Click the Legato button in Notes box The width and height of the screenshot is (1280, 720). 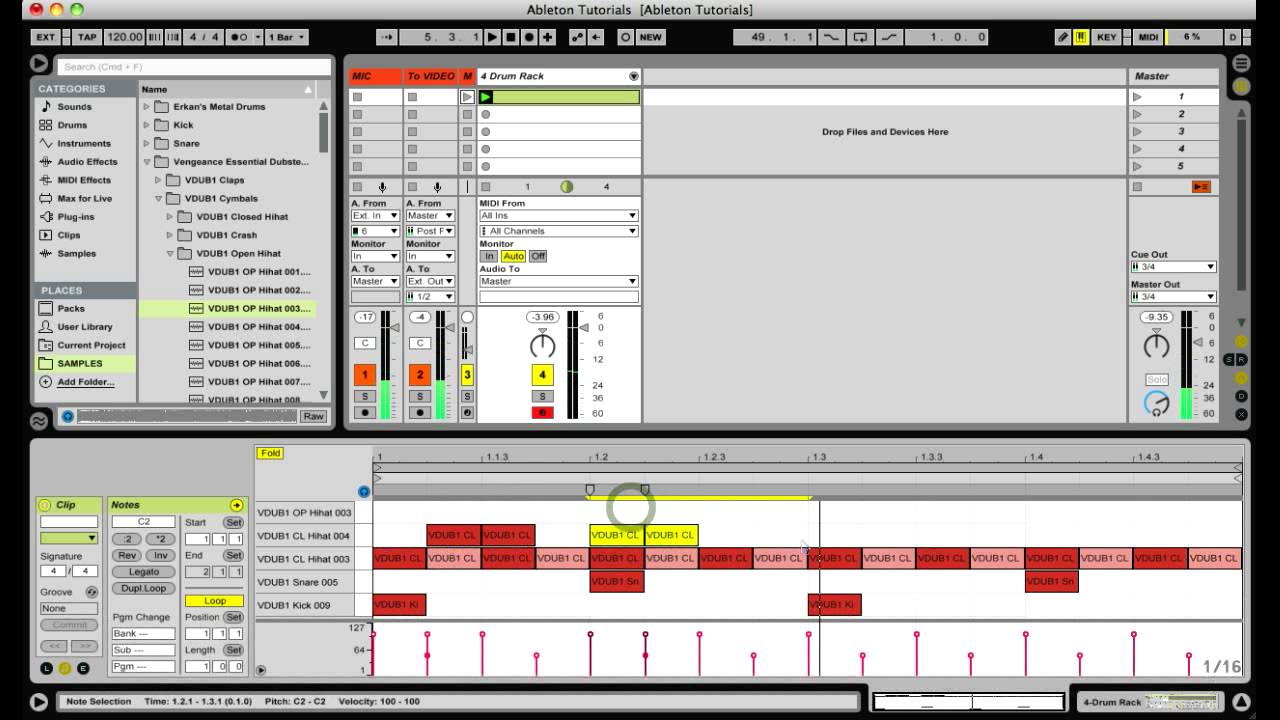pyautogui.click(x=144, y=572)
